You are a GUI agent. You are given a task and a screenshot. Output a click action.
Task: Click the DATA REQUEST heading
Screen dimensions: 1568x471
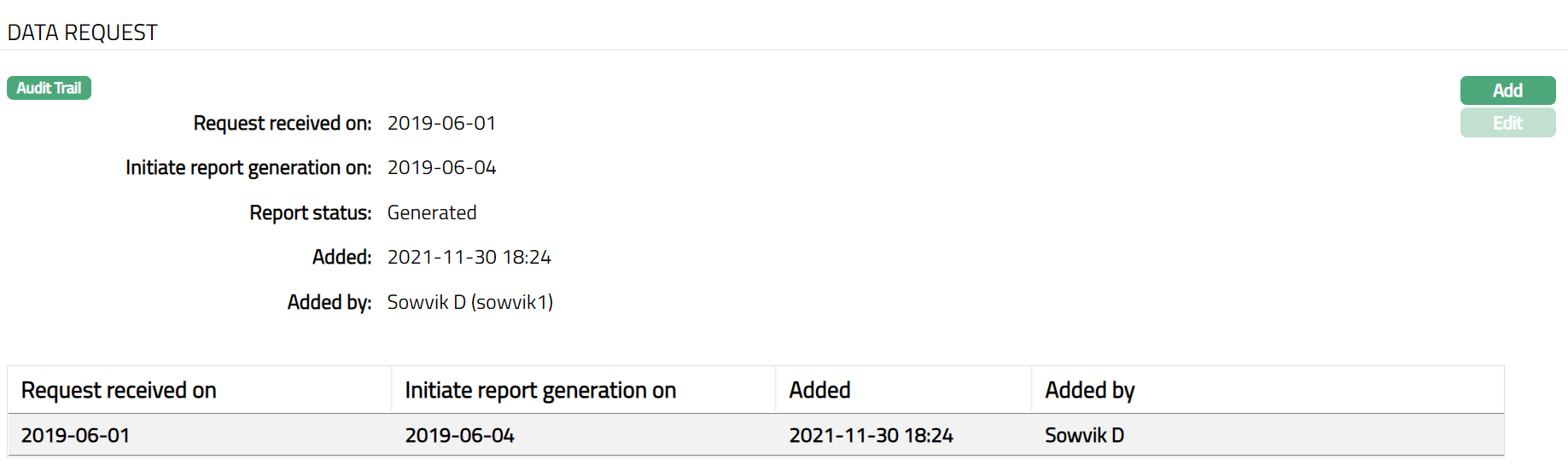83,32
